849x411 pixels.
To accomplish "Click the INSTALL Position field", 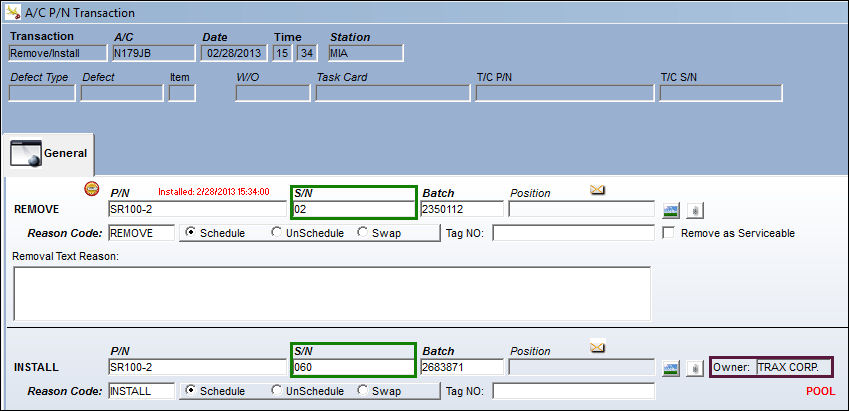I will 582,367.
